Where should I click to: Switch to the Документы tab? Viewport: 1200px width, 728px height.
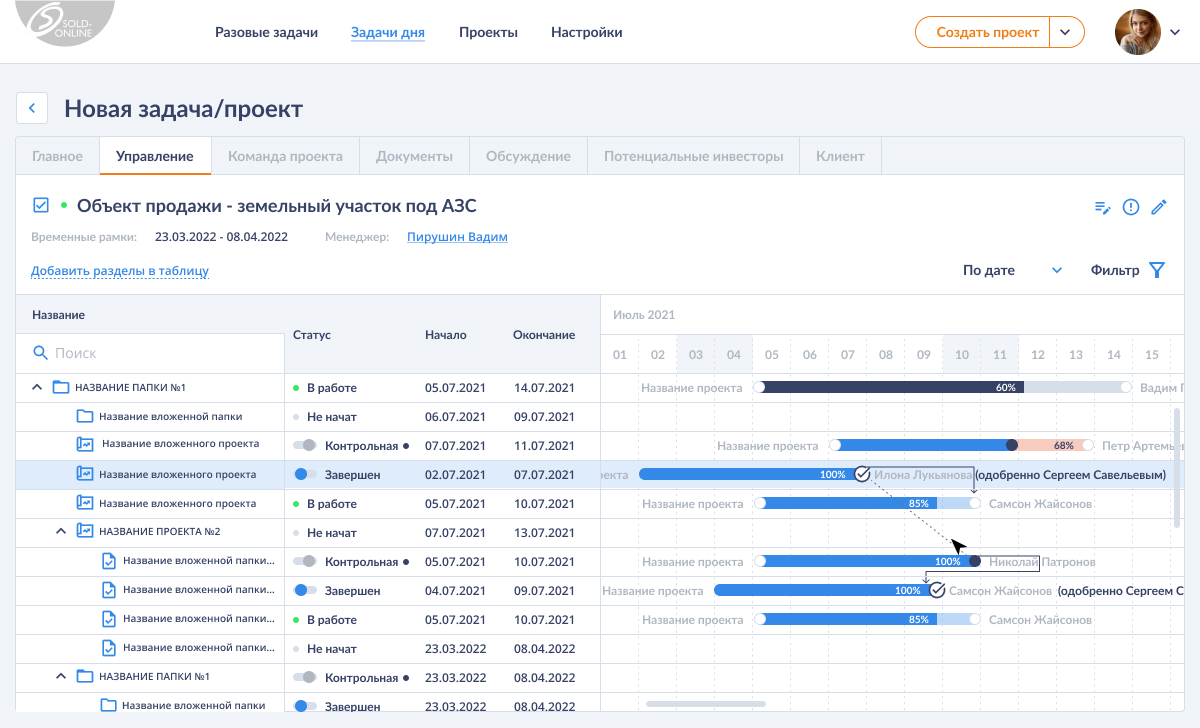point(414,156)
